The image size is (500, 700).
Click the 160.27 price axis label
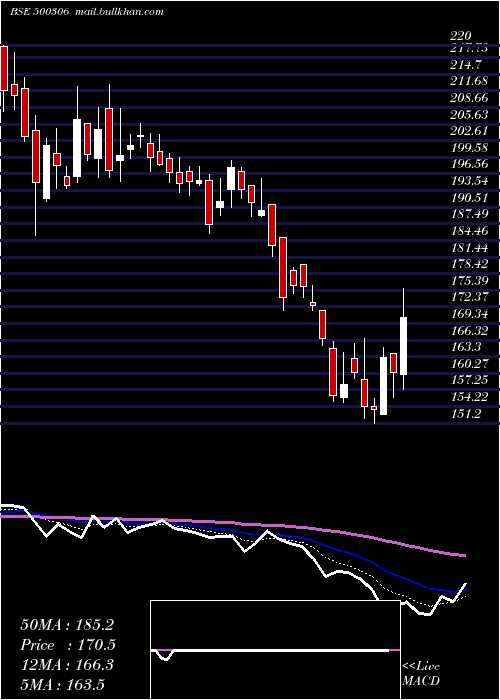pyautogui.click(x=469, y=364)
